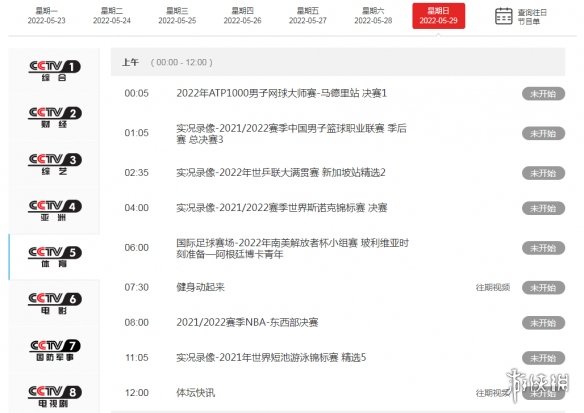Click program title 体坛快讯
This screenshot has height=413, width=584.
point(196,393)
